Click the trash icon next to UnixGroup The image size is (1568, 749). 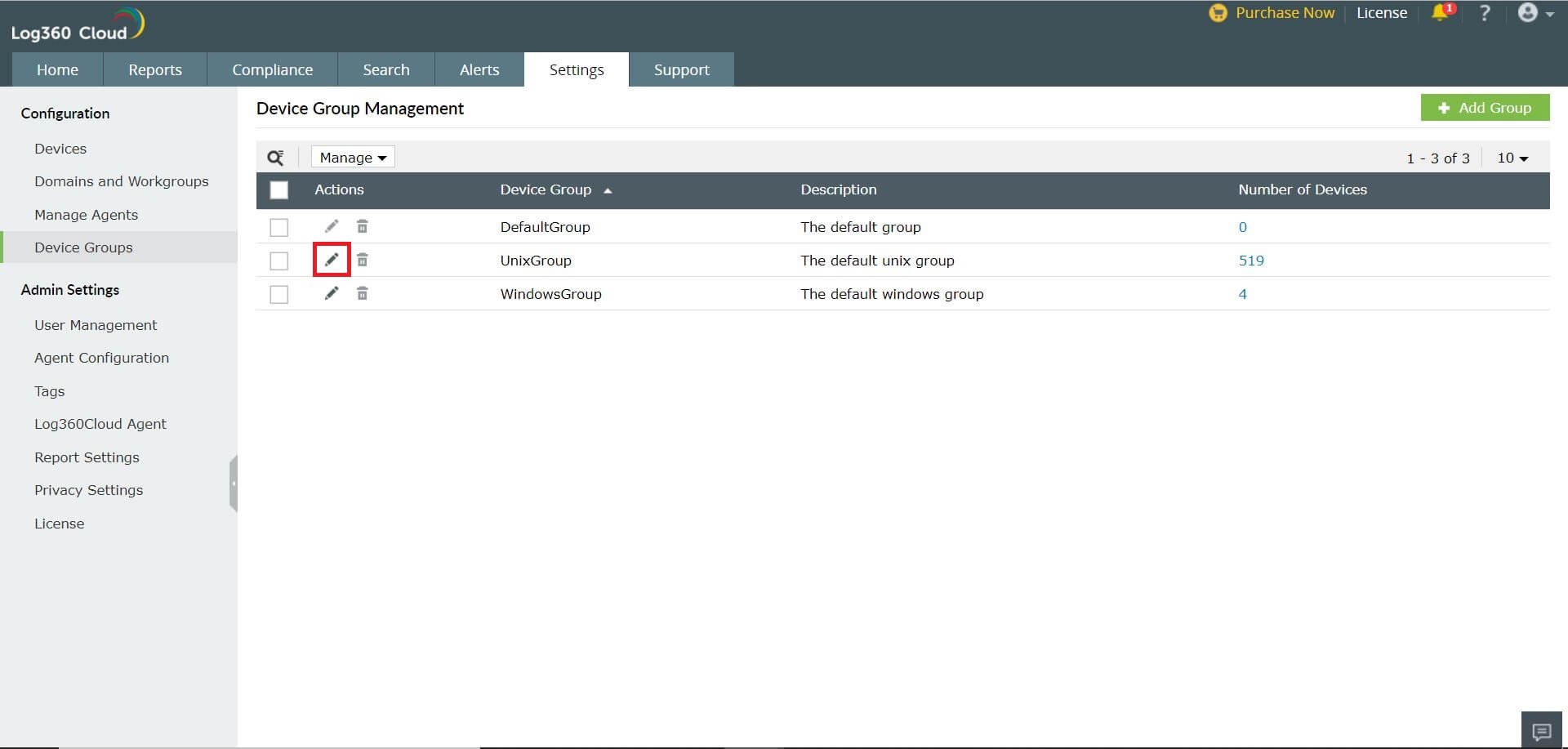(x=363, y=260)
